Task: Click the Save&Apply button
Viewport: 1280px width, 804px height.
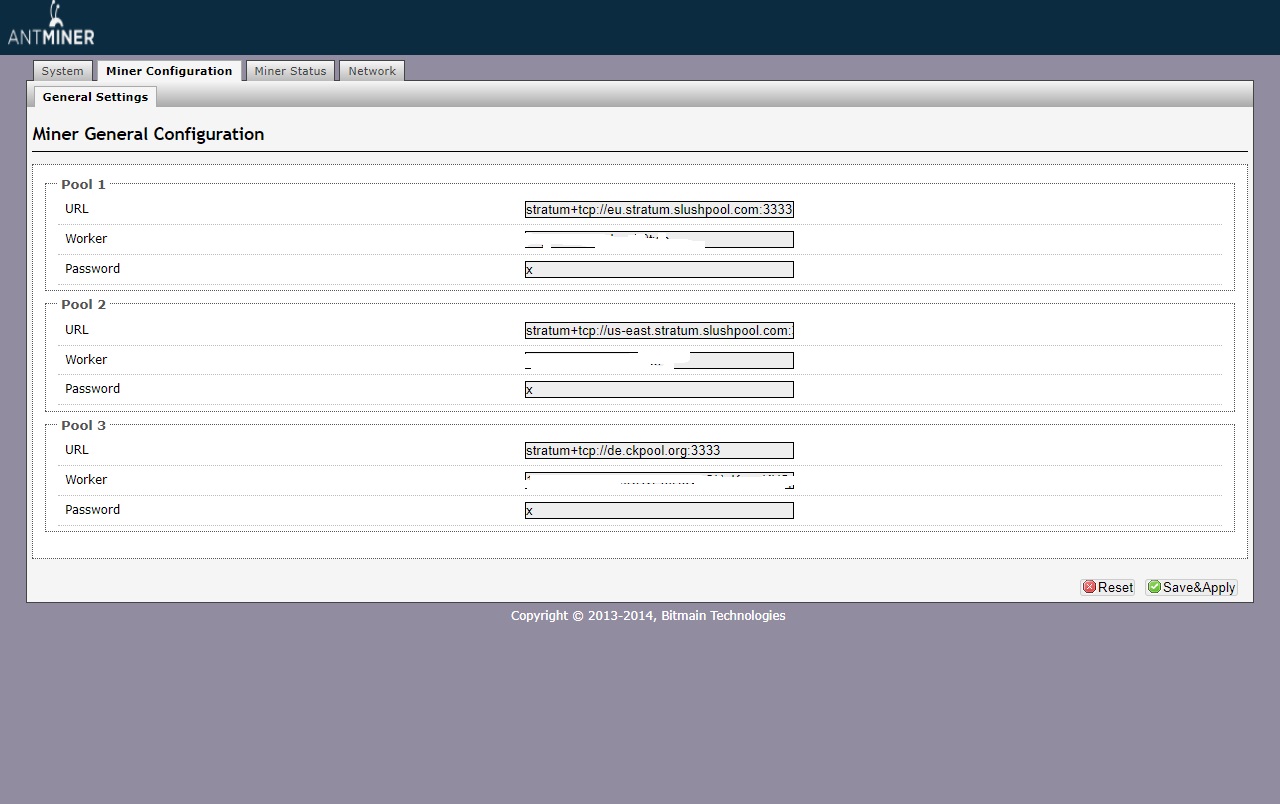Action: (1192, 587)
